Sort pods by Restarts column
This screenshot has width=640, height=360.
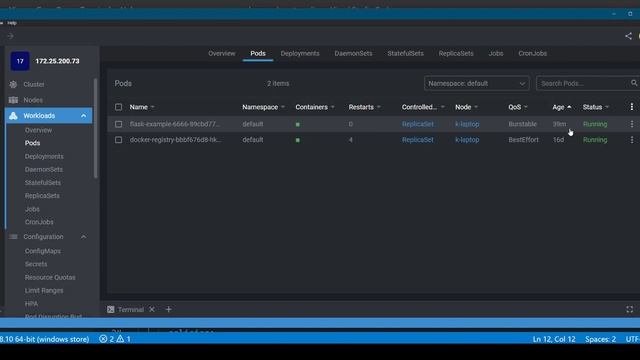point(364,107)
